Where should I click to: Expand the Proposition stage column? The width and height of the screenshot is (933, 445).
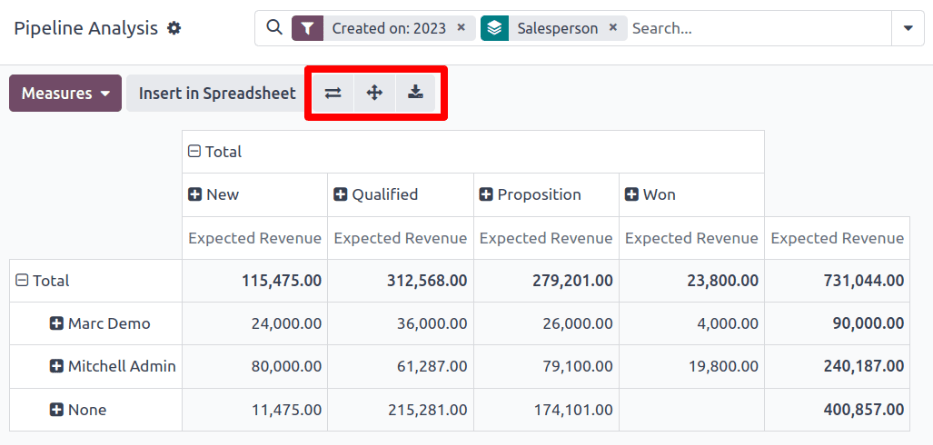click(486, 195)
